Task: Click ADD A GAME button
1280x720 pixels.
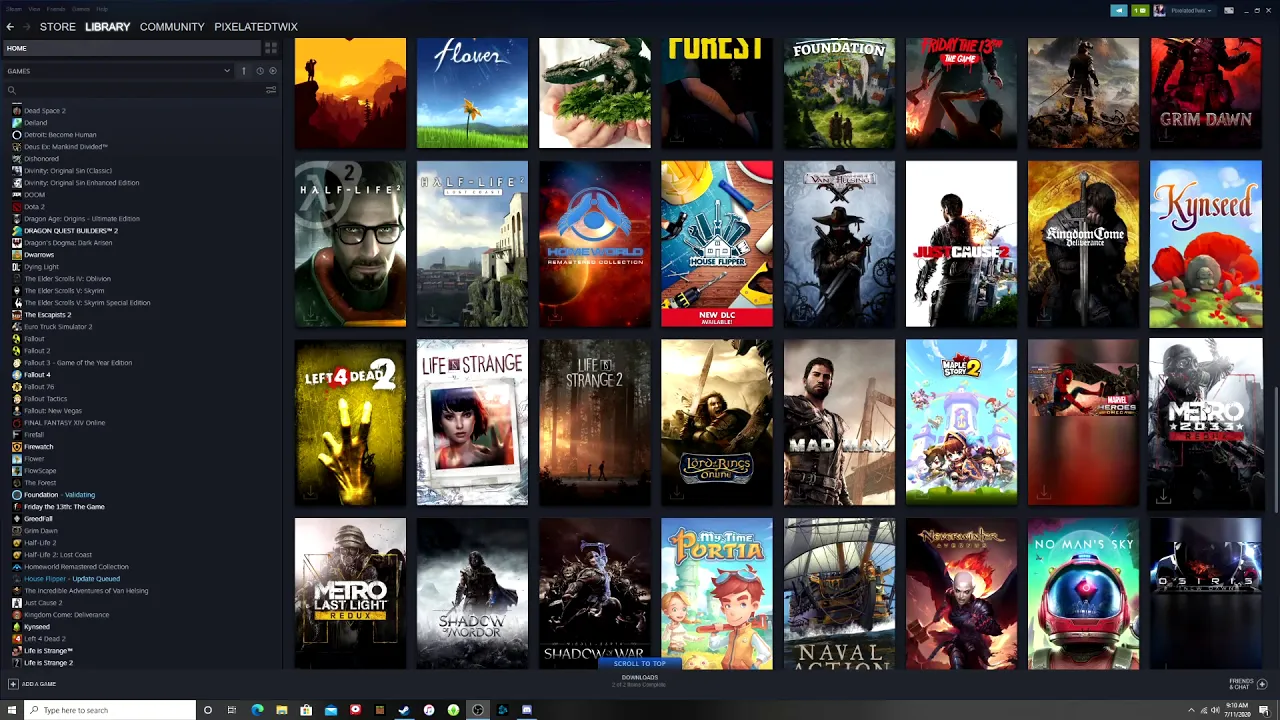Action: [32, 684]
